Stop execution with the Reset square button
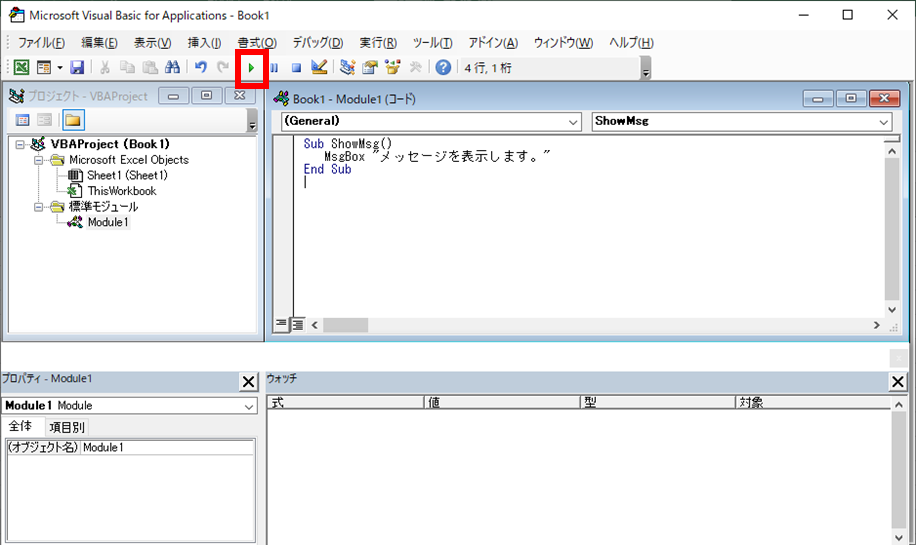The height and width of the screenshot is (545, 916). pos(296,68)
